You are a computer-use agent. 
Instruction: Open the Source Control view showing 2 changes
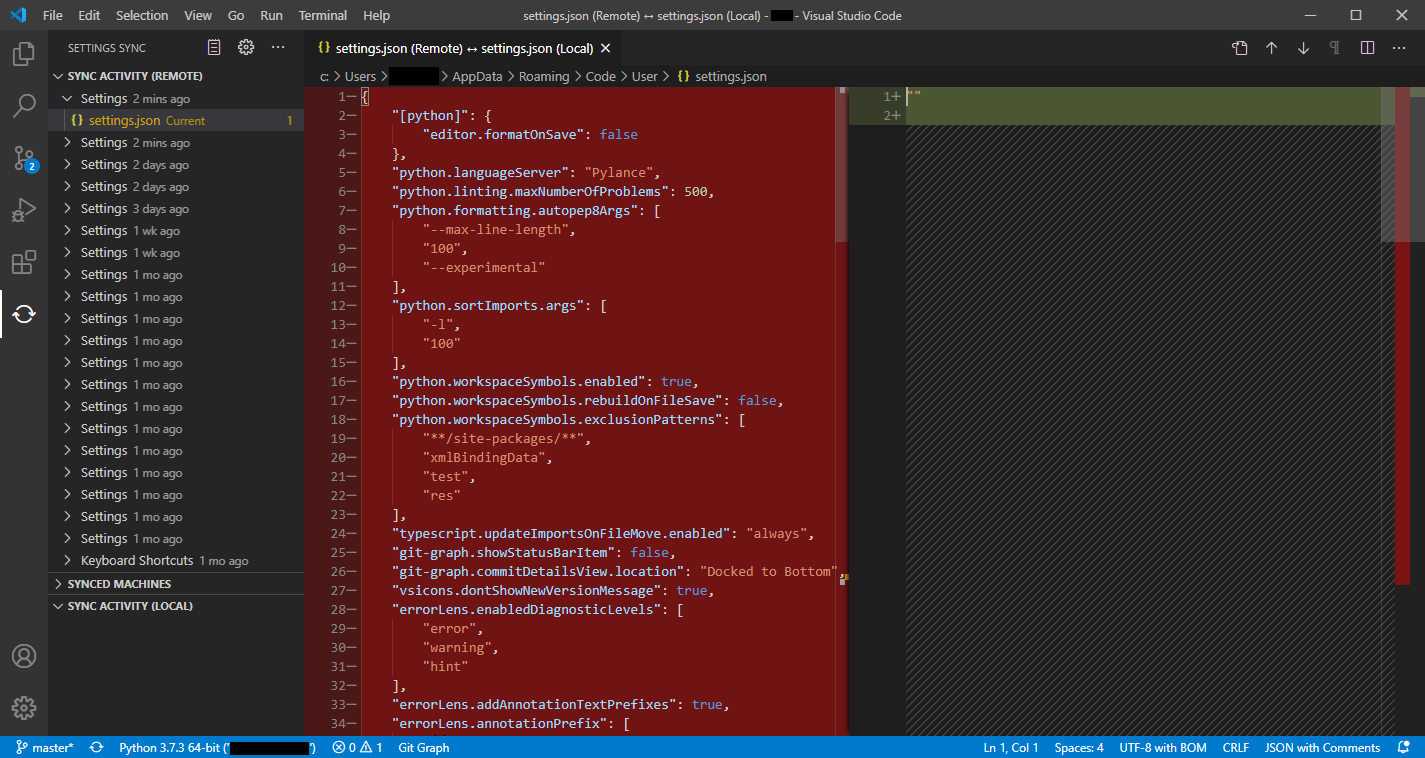[23, 158]
